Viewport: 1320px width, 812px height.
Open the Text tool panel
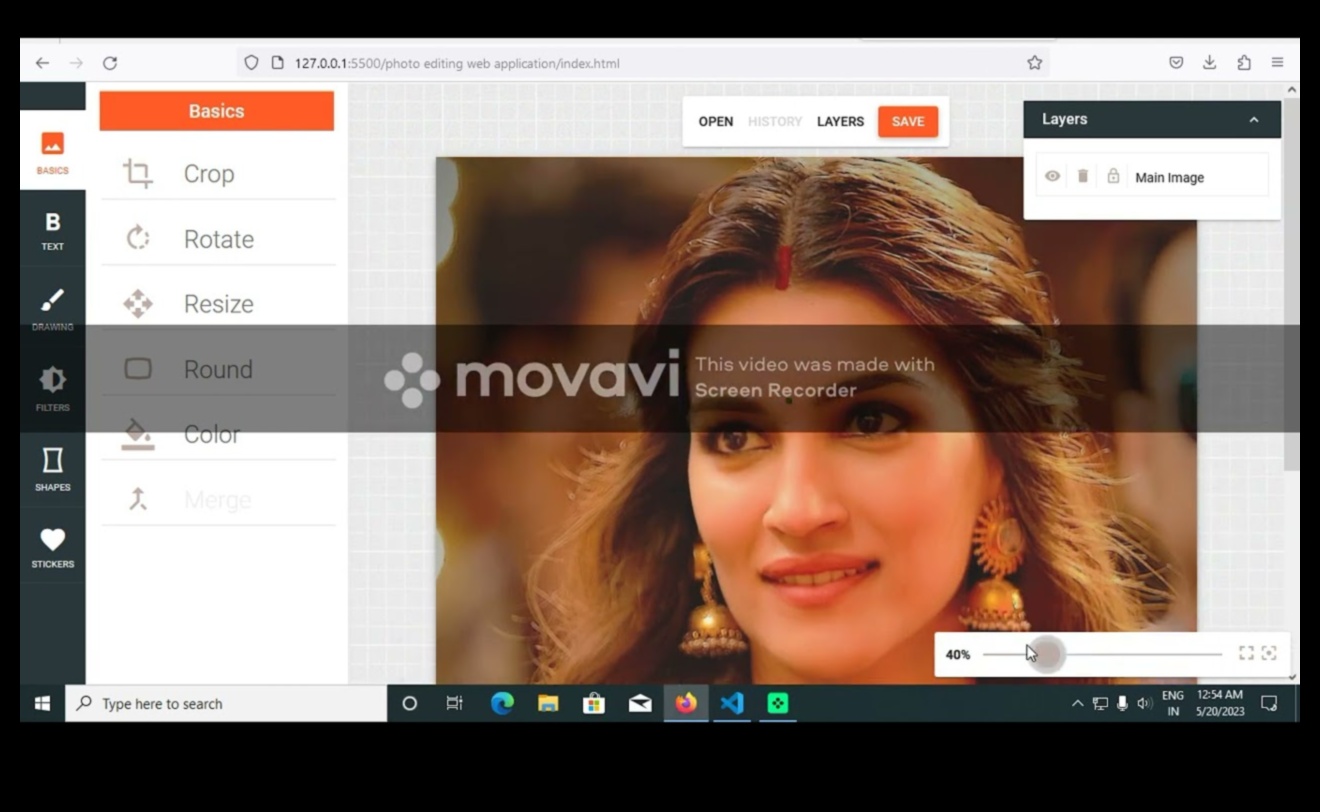(52, 230)
